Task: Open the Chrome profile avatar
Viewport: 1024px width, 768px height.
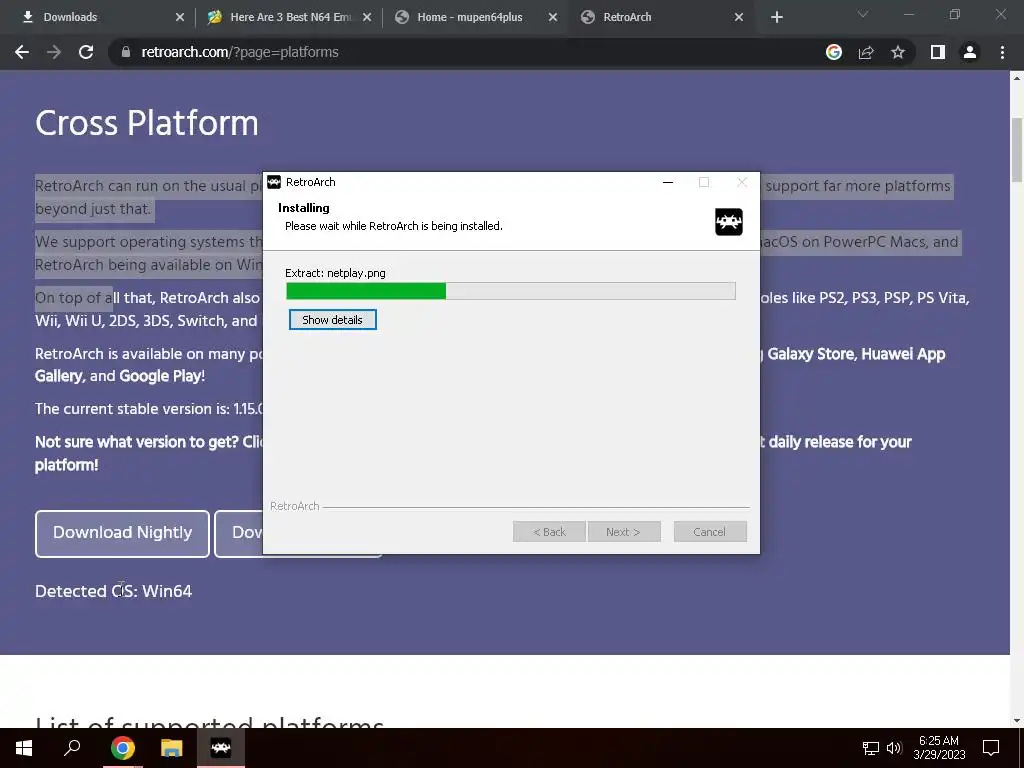Action: point(970,52)
